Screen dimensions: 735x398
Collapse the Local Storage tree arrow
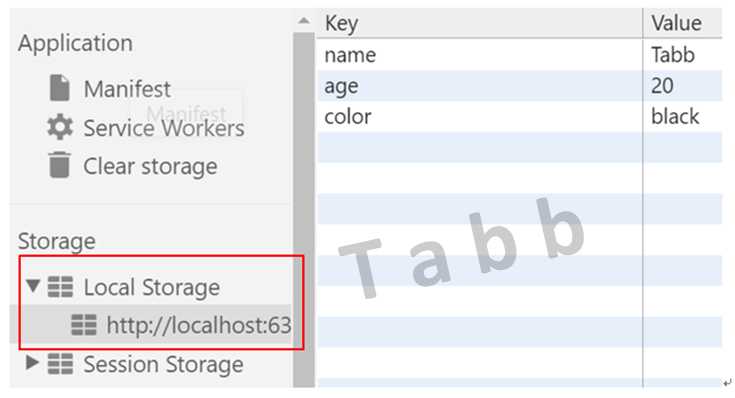tap(33, 285)
